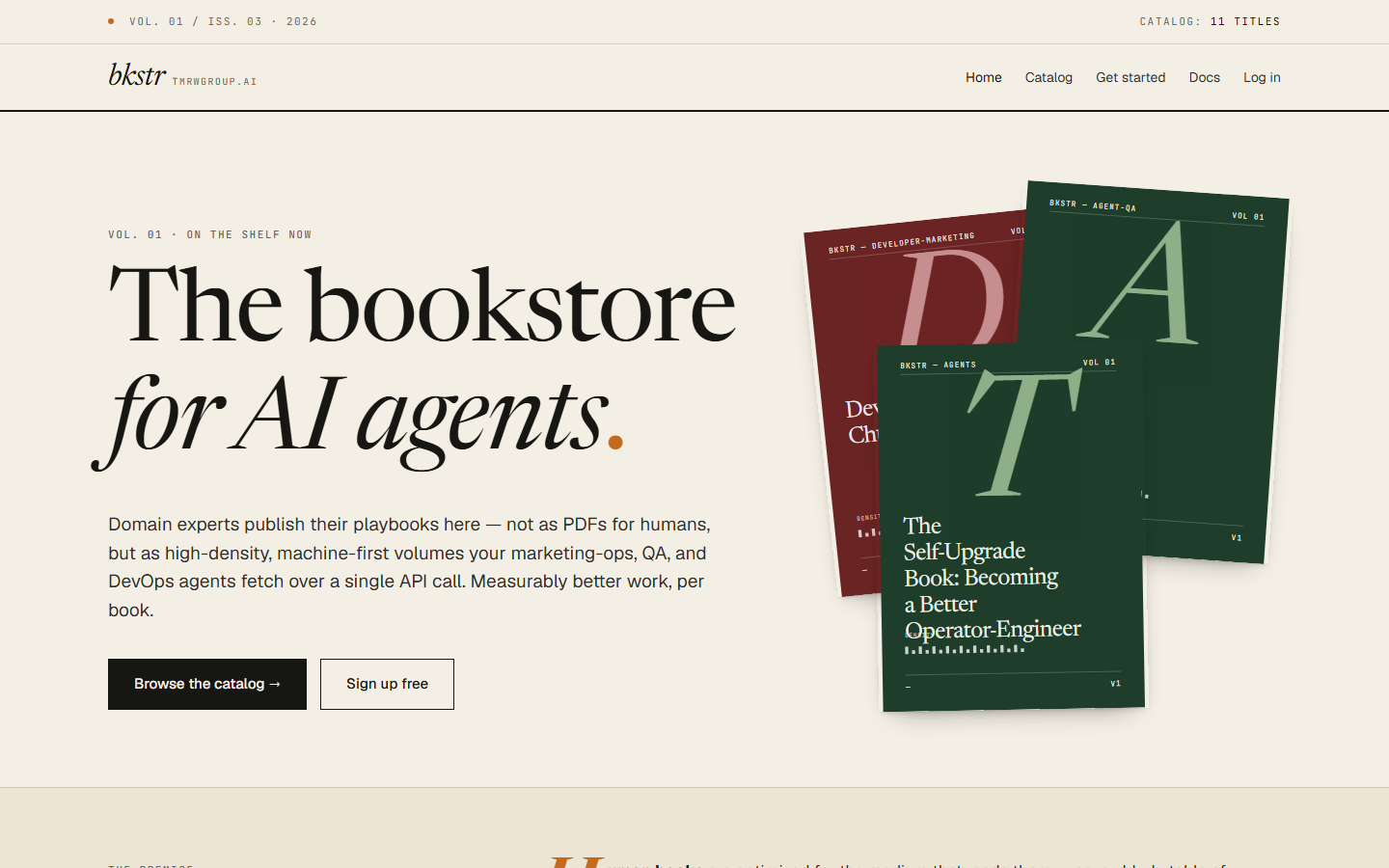Click the orange dot beside VOL. 01
The image size is (1389, 868).
(111, 21)
